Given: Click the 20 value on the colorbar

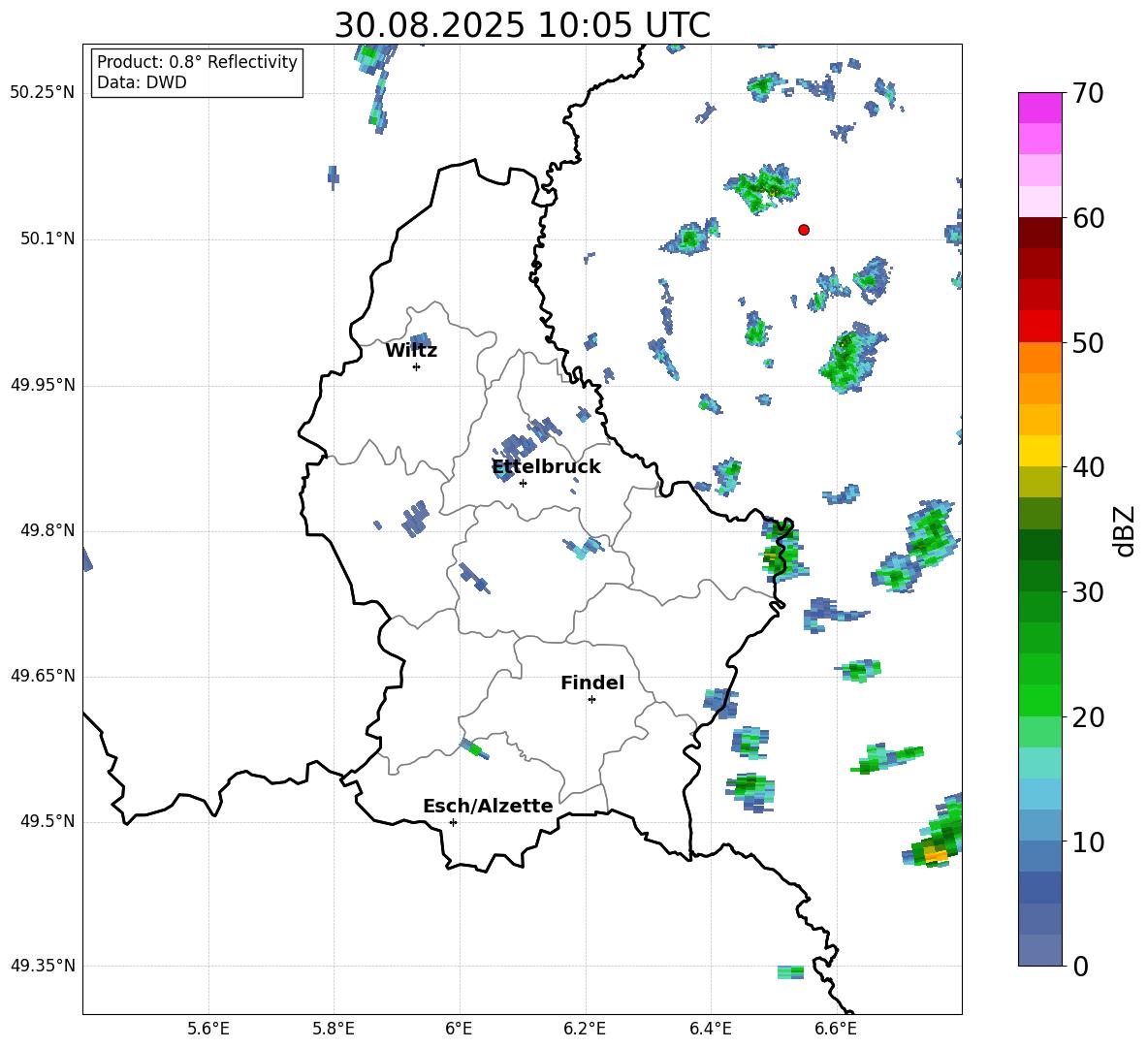Looking at the screenshot, I should [x=1088, y=717].
